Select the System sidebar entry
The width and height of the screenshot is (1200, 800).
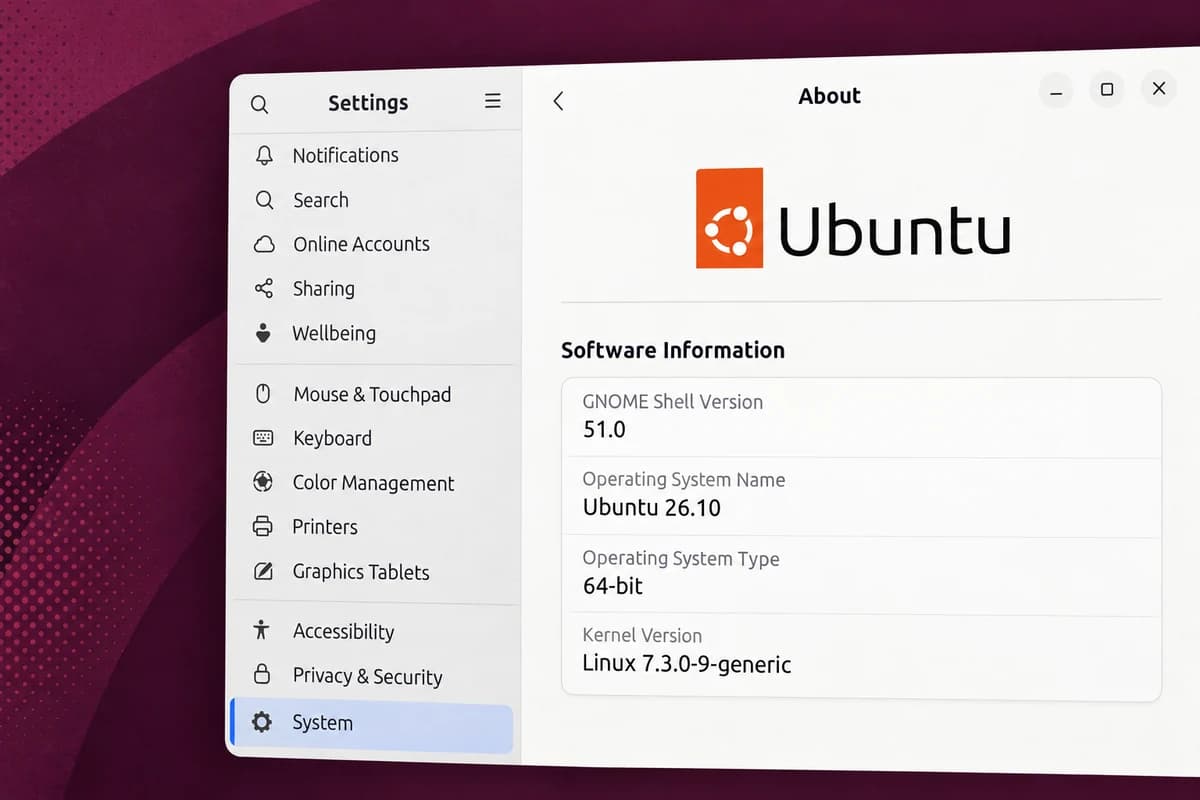[x=371, y=726]
